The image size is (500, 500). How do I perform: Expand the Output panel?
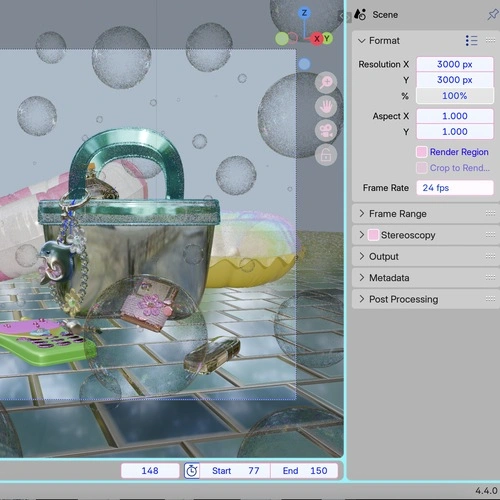[362, 256]
